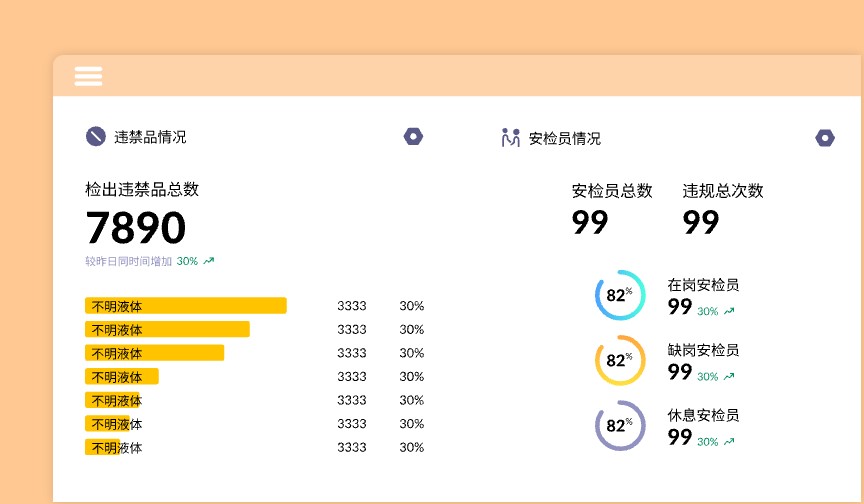
Task: Open hexagon settings for 违禁品情况 panel
Action: [413, 137]
